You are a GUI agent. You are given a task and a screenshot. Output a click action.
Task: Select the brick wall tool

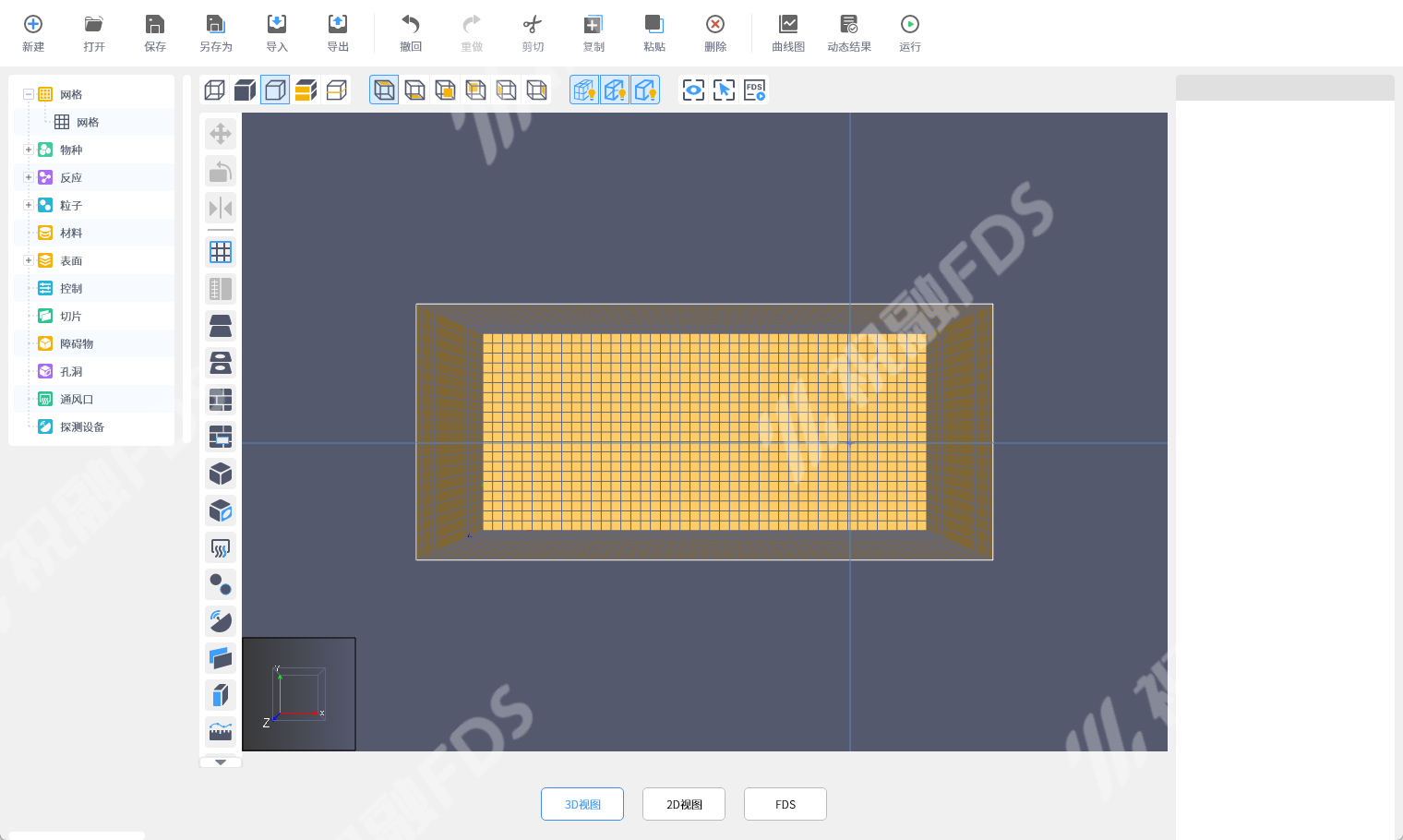(x=221, y=400)
